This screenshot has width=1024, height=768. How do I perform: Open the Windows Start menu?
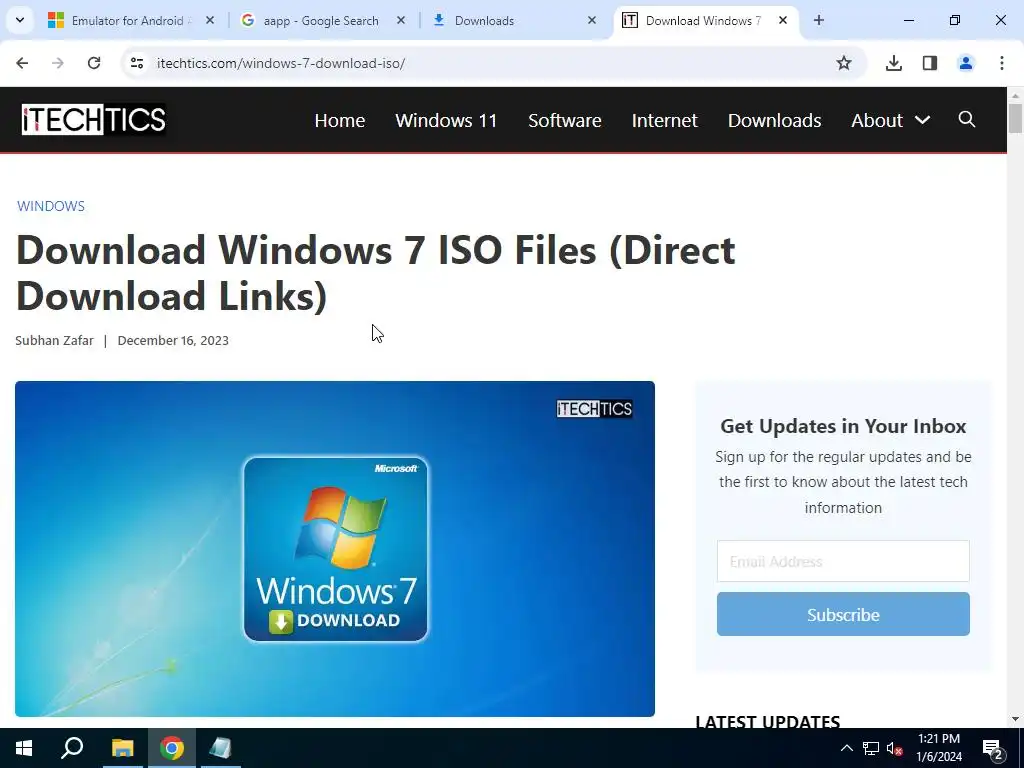point(24,748)
